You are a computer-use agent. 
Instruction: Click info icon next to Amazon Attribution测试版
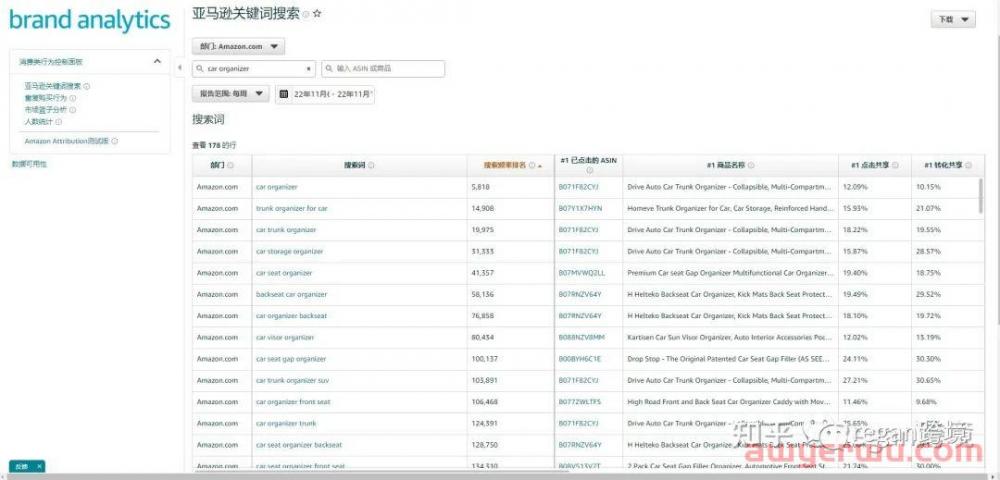pos(115,142)
